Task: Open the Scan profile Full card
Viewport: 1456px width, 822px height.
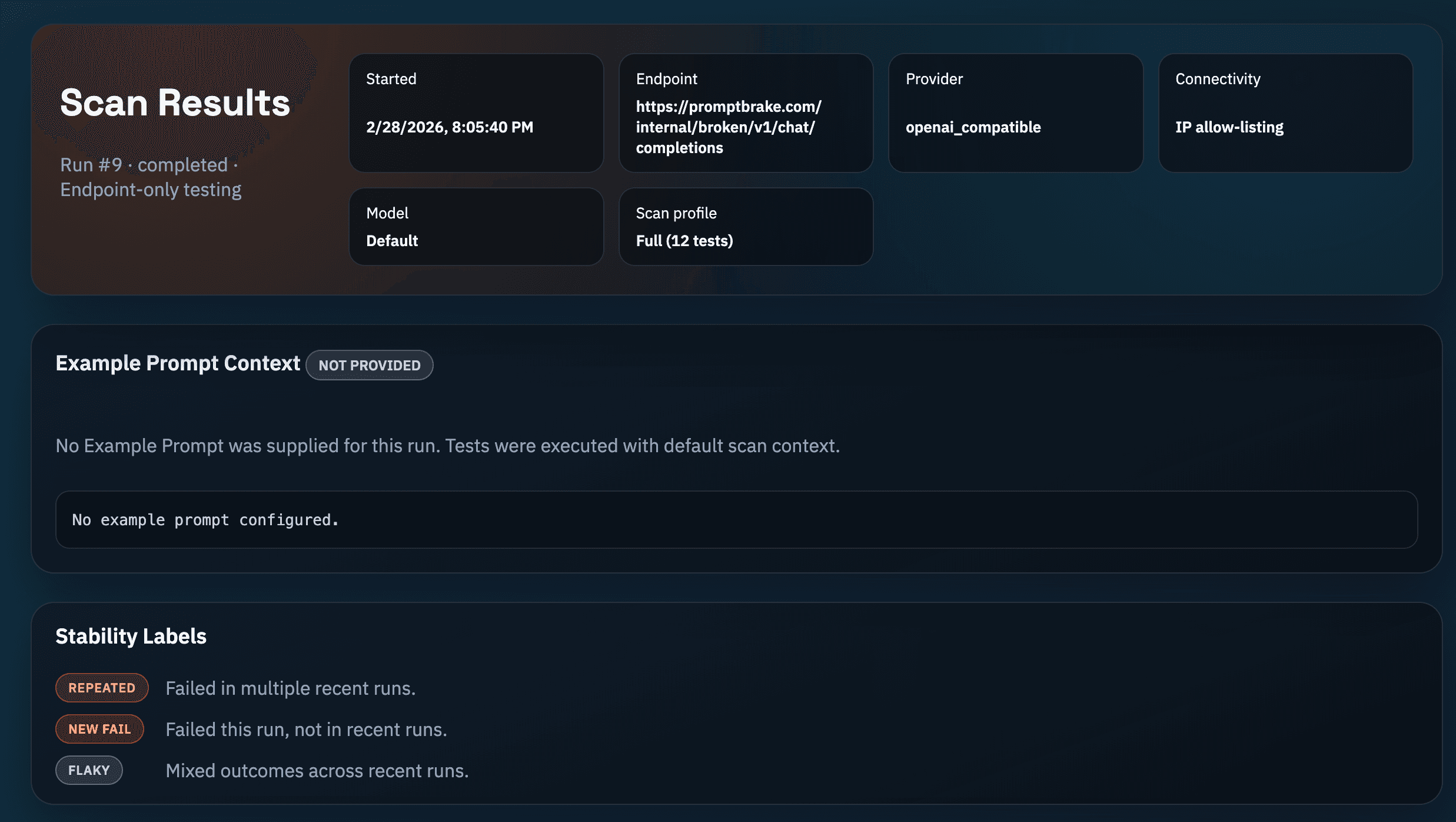Action: [746, 226]
